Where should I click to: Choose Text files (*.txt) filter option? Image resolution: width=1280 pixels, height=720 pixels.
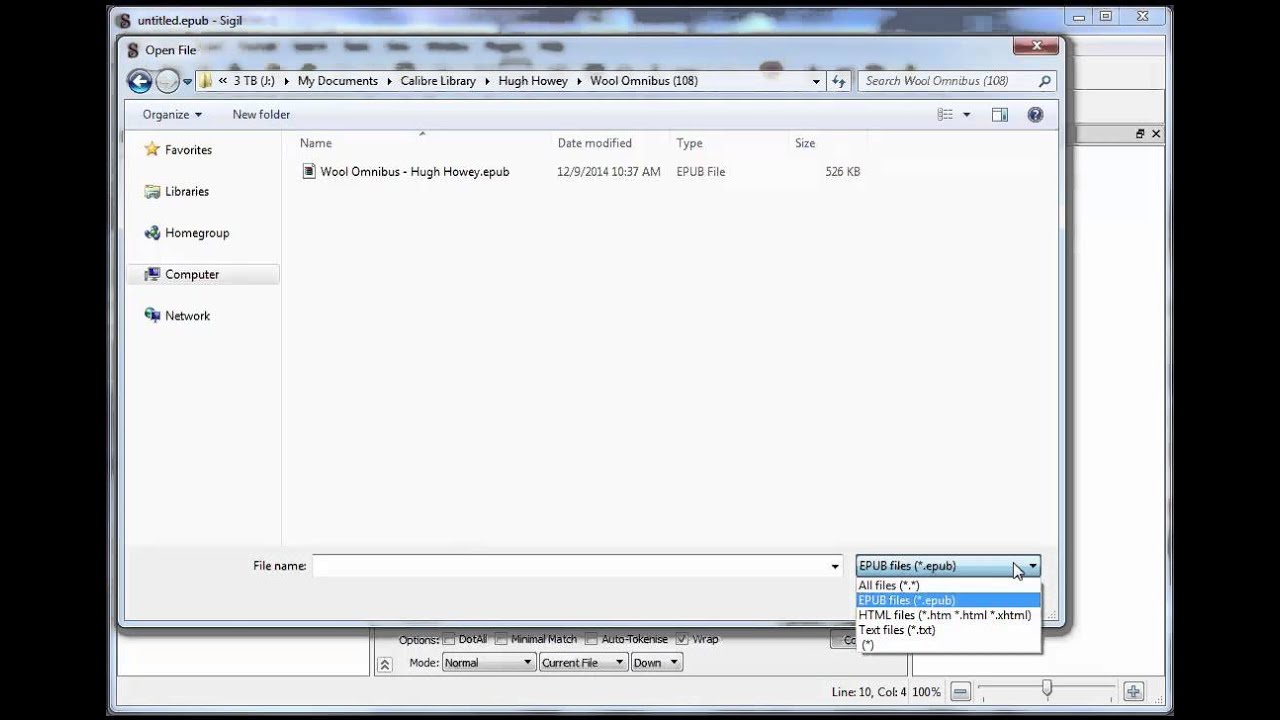point(948,631)
